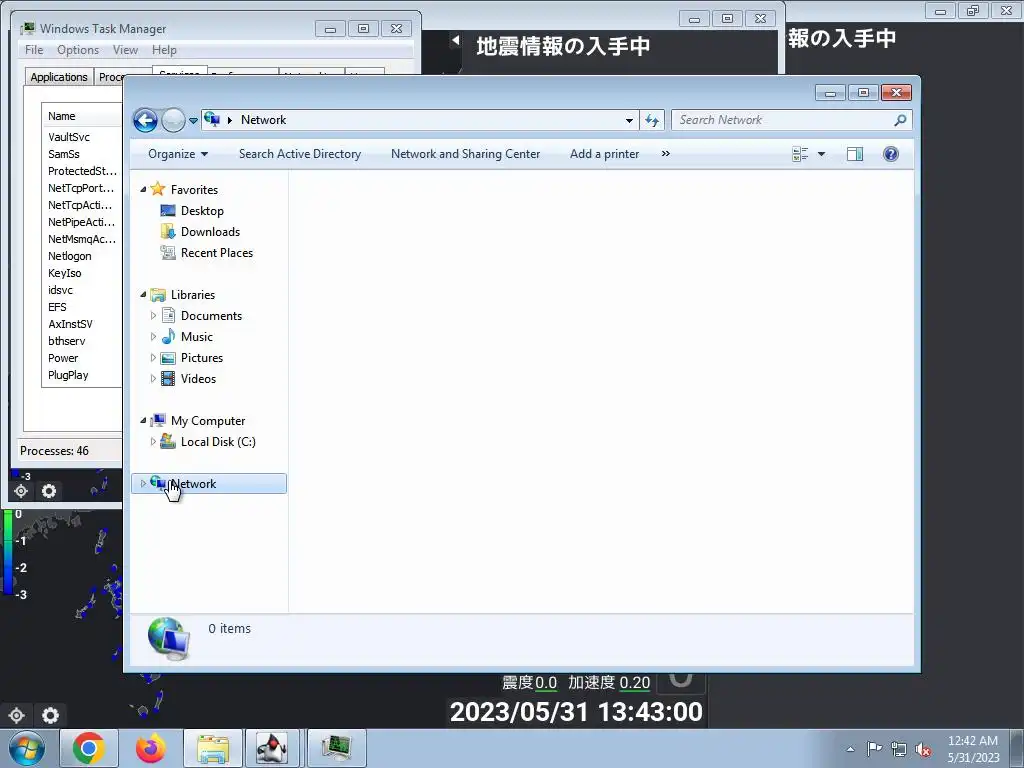The image size is (1024, 768).
Task: Click left arrow beside 地震情報の入手中
Action: 455,40
